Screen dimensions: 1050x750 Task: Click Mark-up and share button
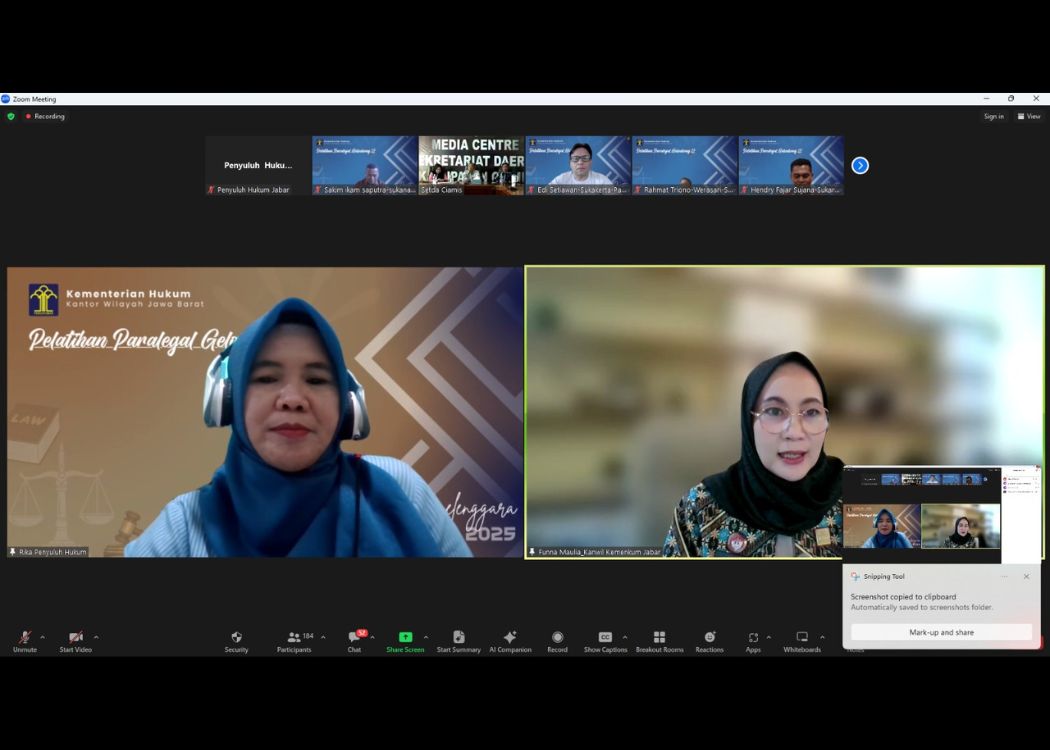941,632
